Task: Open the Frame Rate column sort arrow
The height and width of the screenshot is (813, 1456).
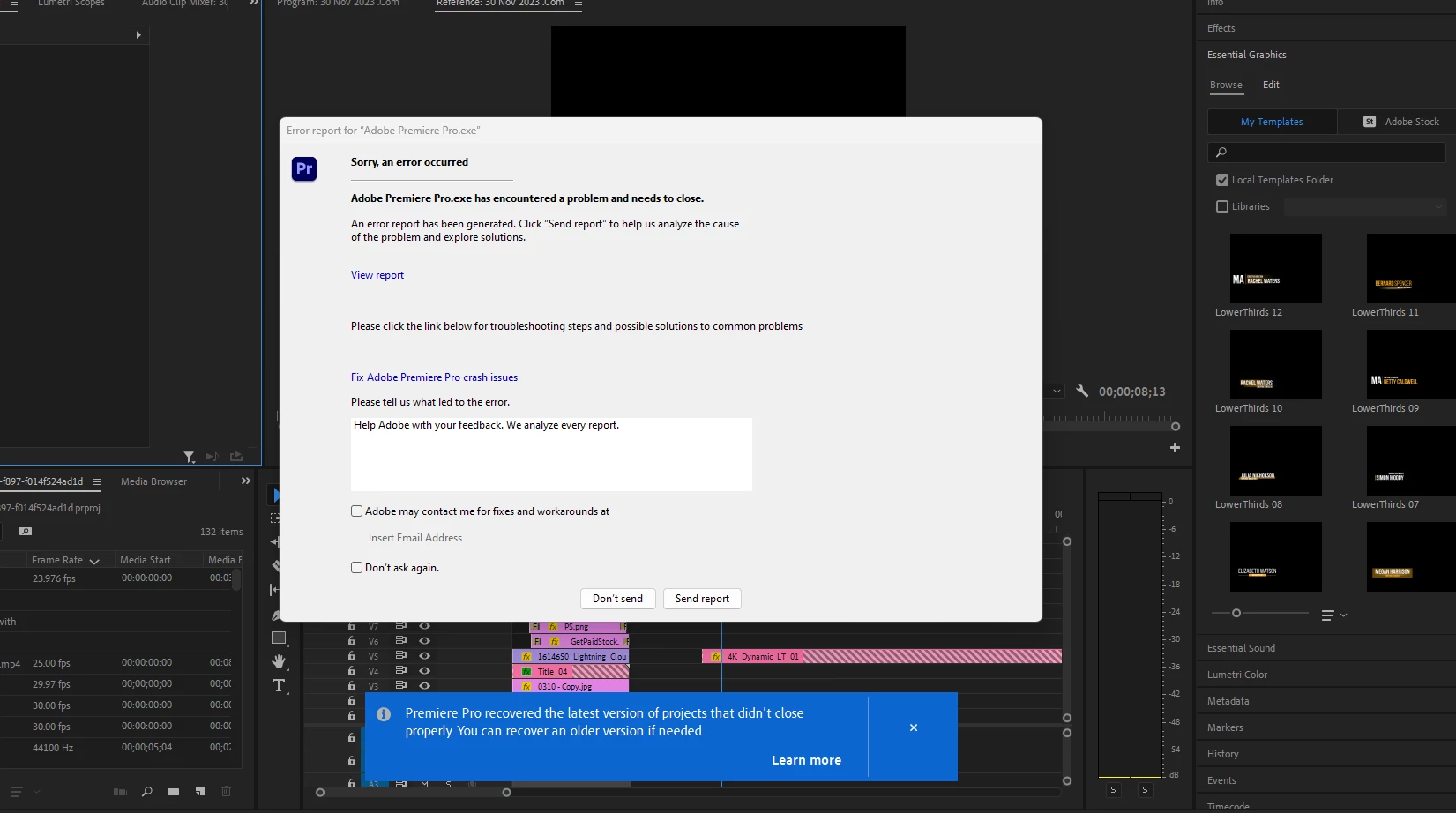Action: [x=94, y=561]
